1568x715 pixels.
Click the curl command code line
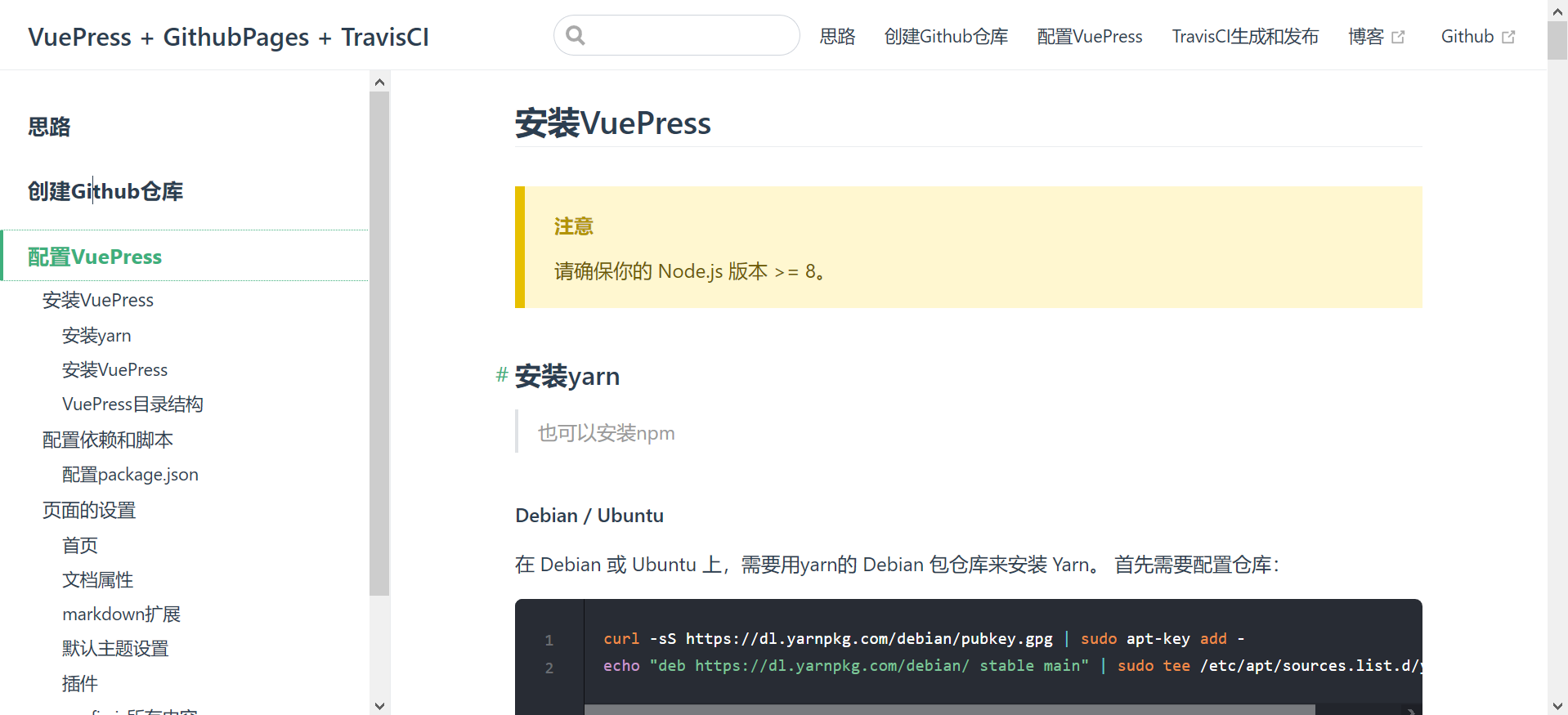point(924,638)
